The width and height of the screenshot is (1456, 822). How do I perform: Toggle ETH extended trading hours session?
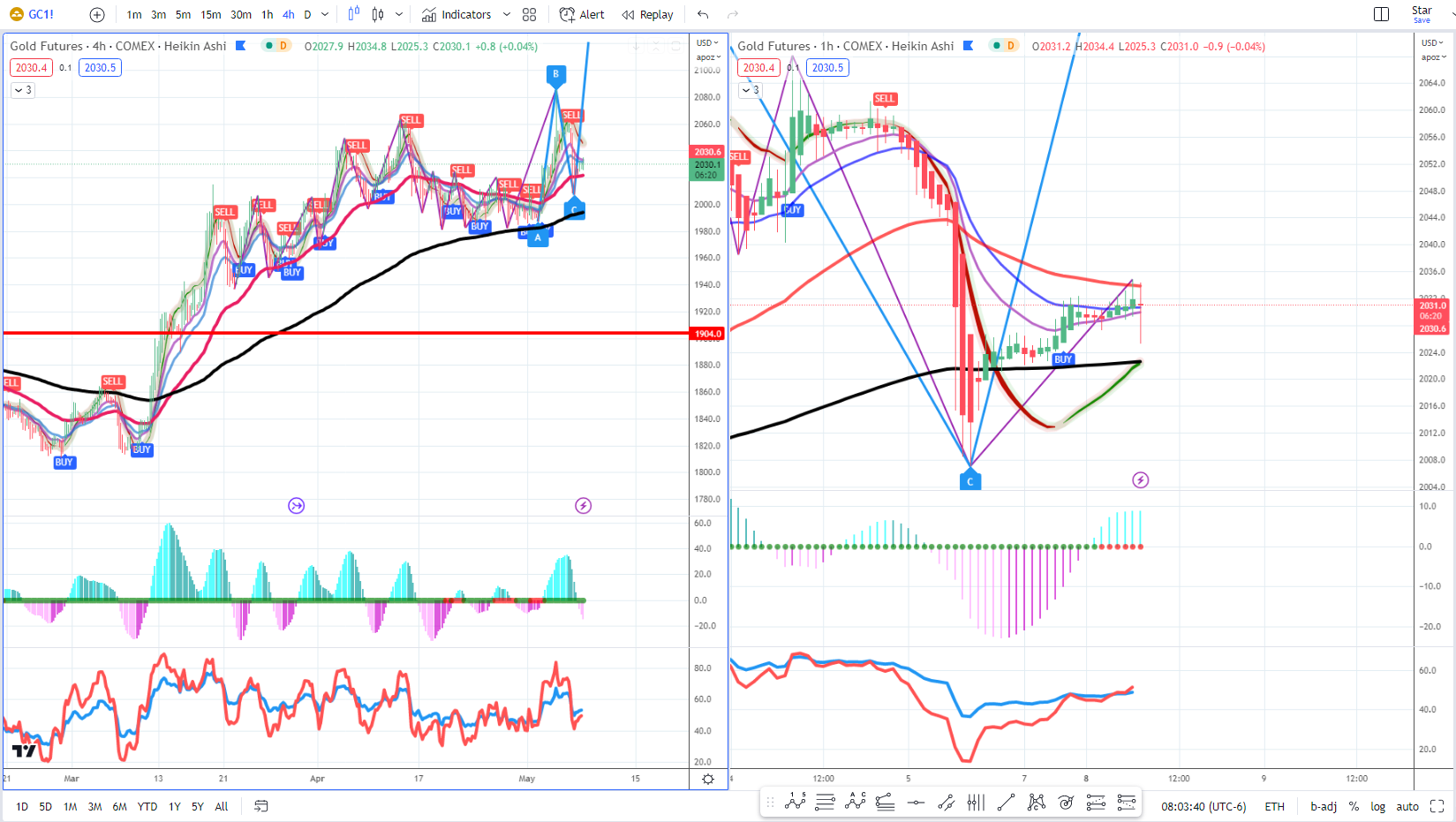click(1275, 806)
